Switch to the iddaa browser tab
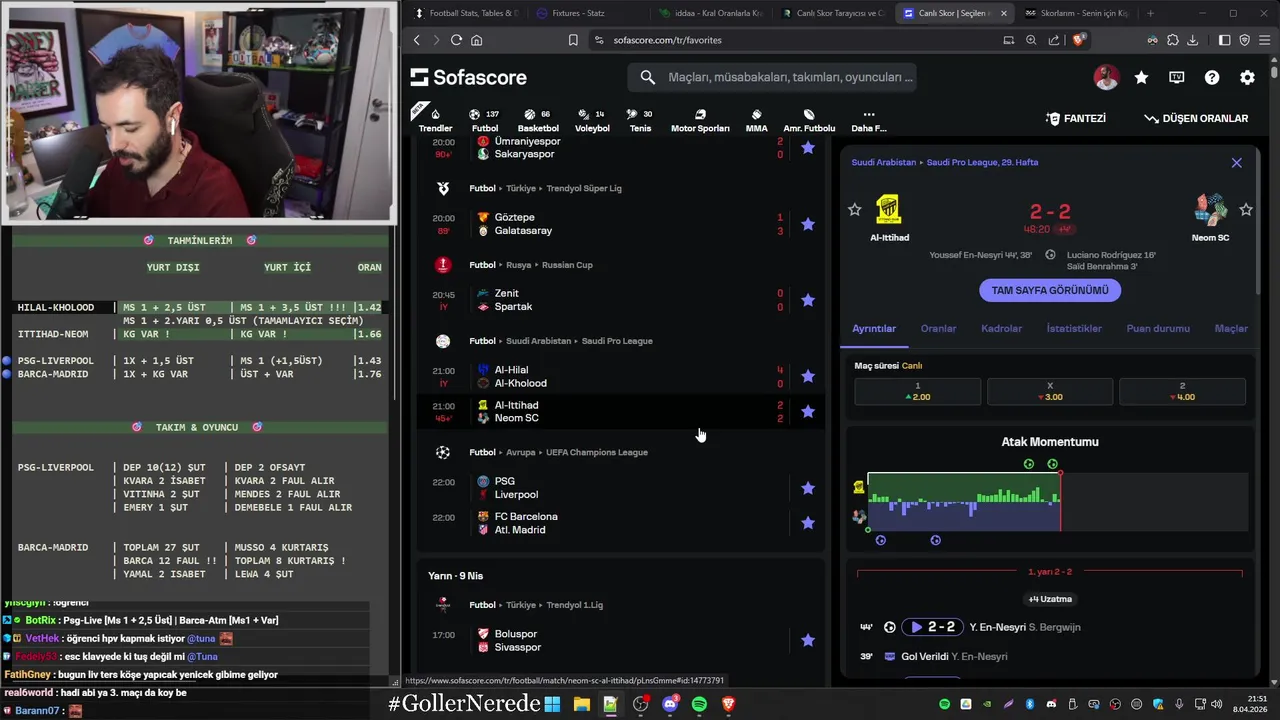The height and width of the screenshot is (720, 1280). pyautogui.click(x=710, y=13)
